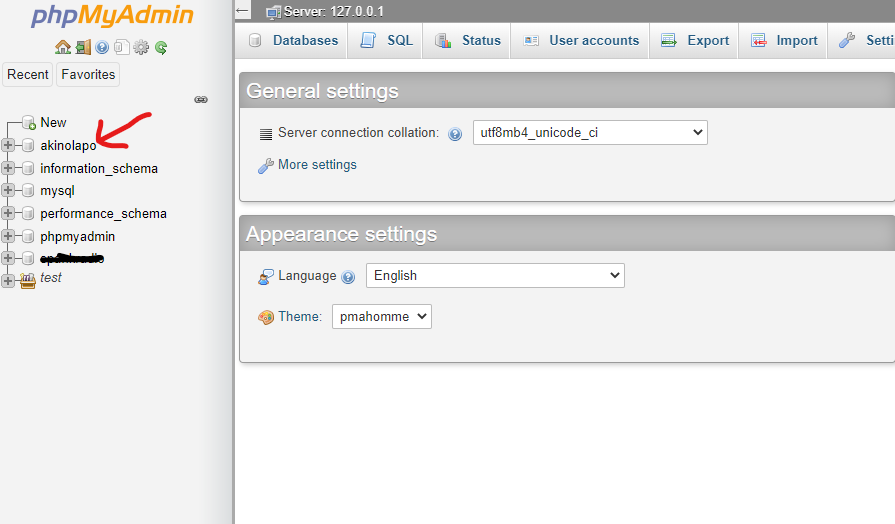The image size is (895, 524).
Task: Click the collapse panel left-arrow icon
Action: (243, 10)
